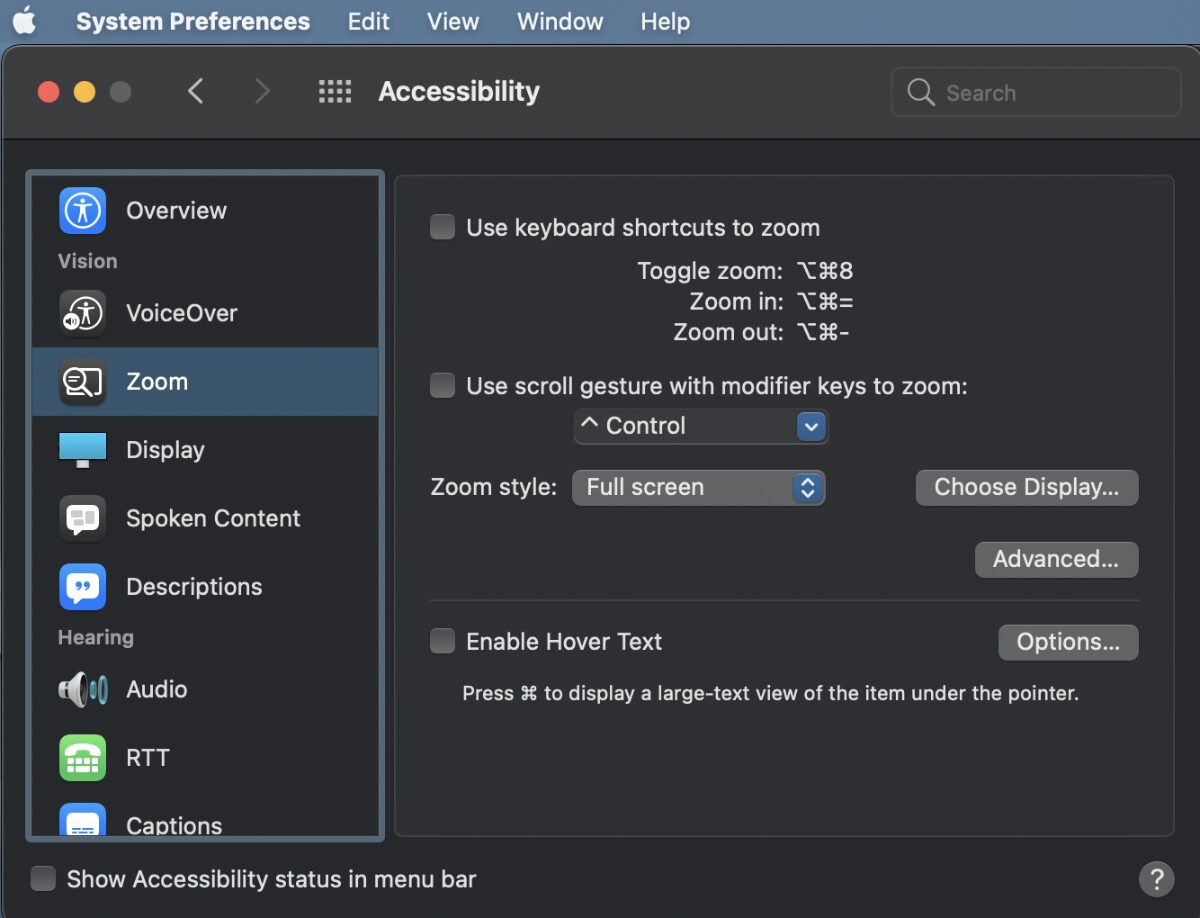Click the Choose Display button
The width and height of the screenshot is (1200, 918).
[x=1026, y=488]
